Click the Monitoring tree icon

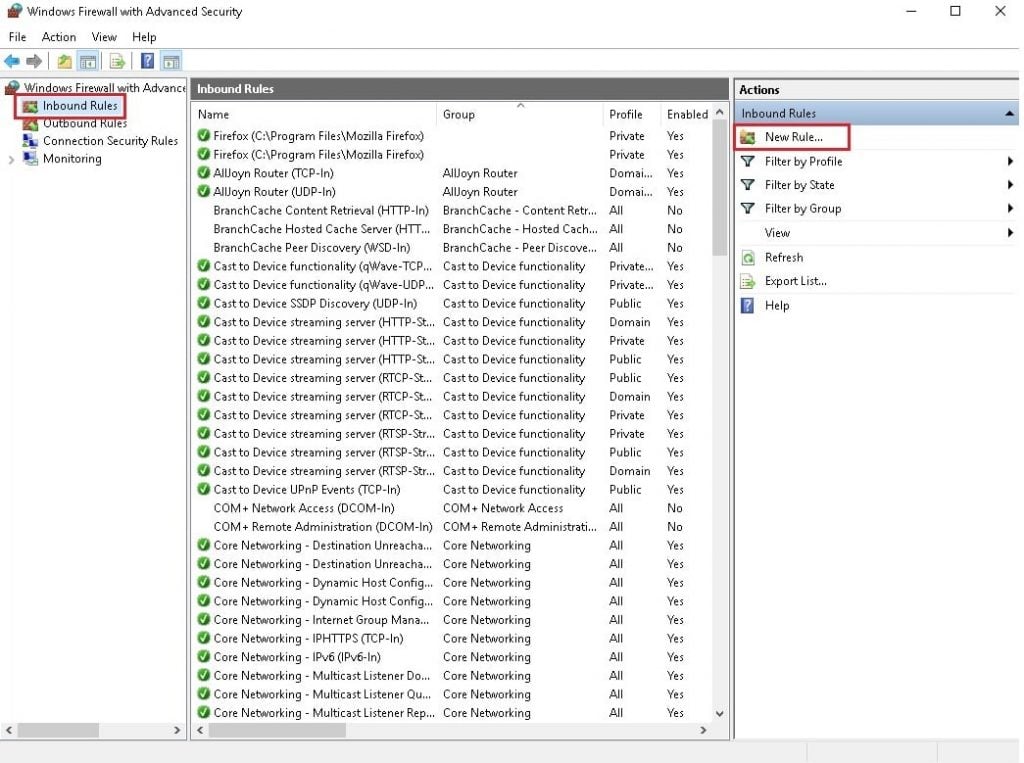click(30, 158)
